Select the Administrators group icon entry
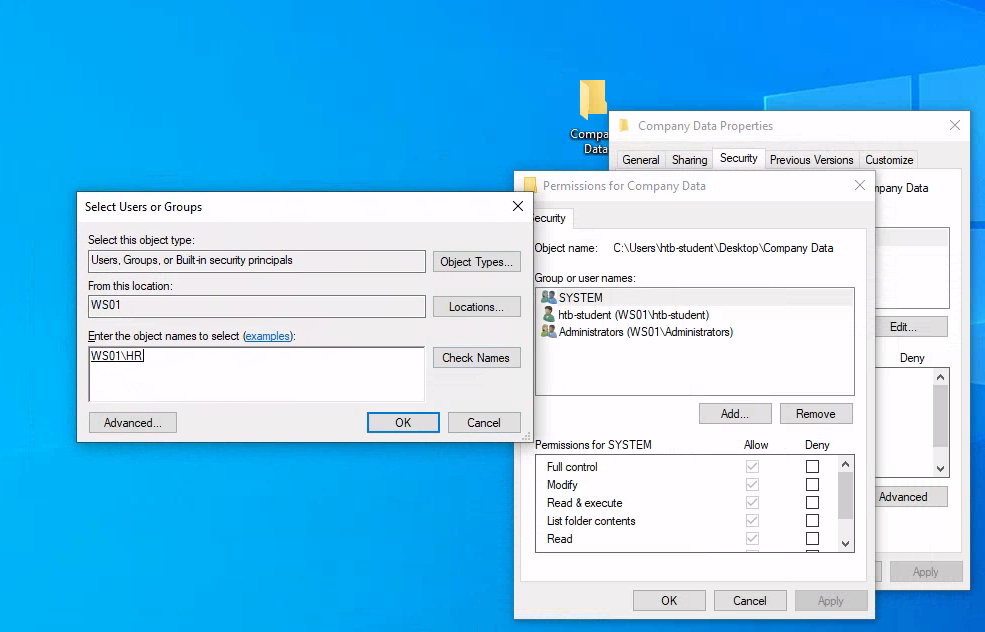 [x=548, y=331]
